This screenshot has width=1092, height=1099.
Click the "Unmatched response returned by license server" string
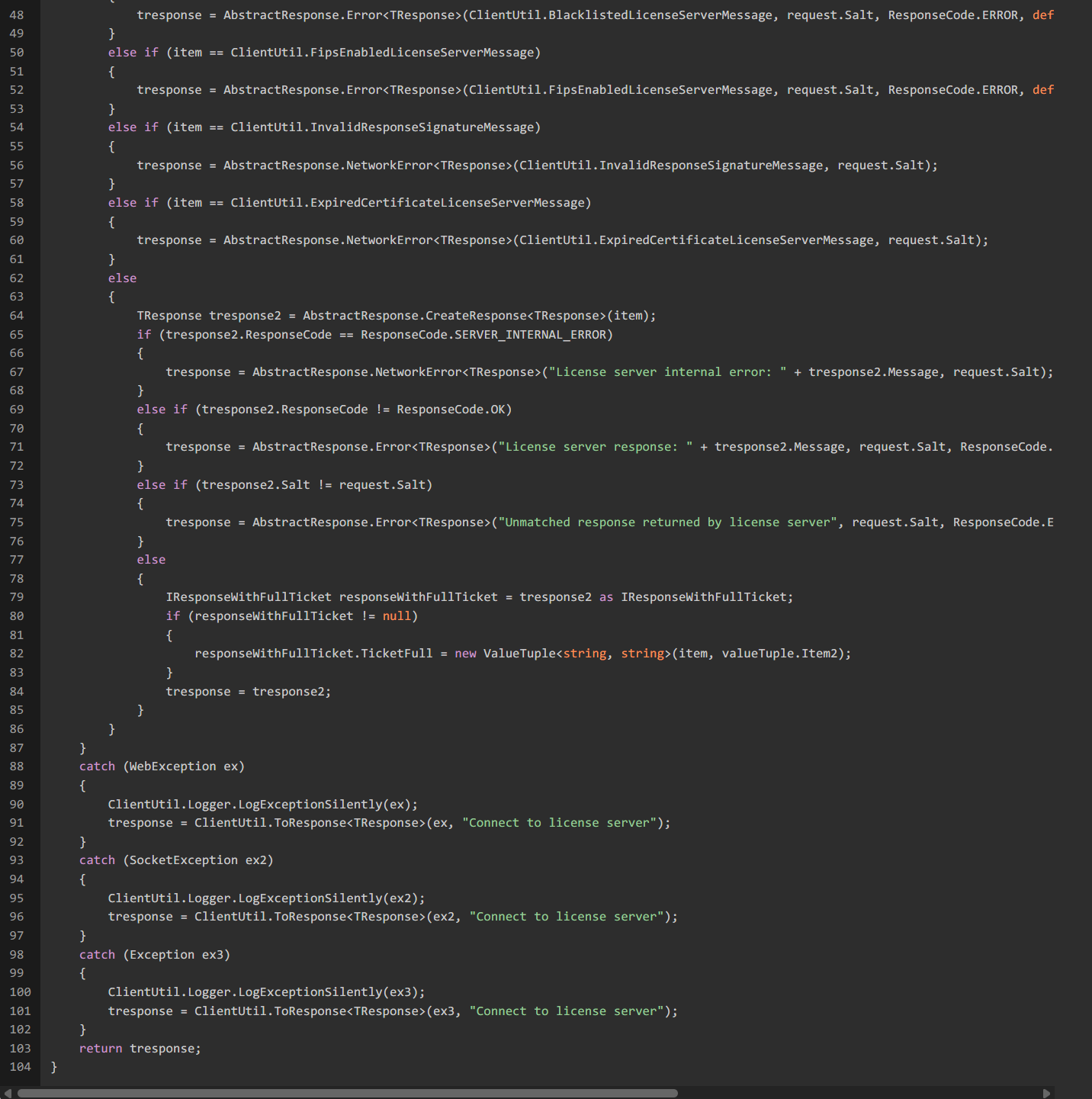click(667, 522)
